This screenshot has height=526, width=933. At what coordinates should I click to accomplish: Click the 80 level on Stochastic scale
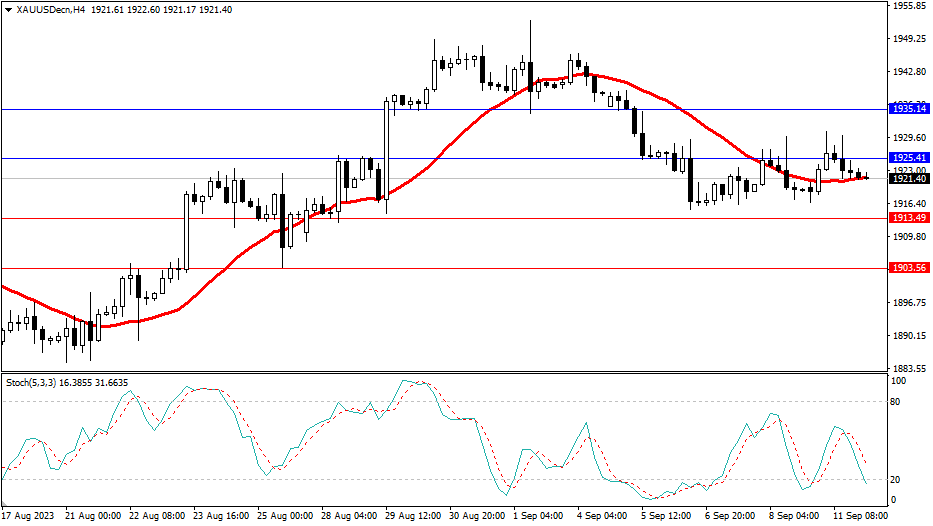tap(897, 402)
